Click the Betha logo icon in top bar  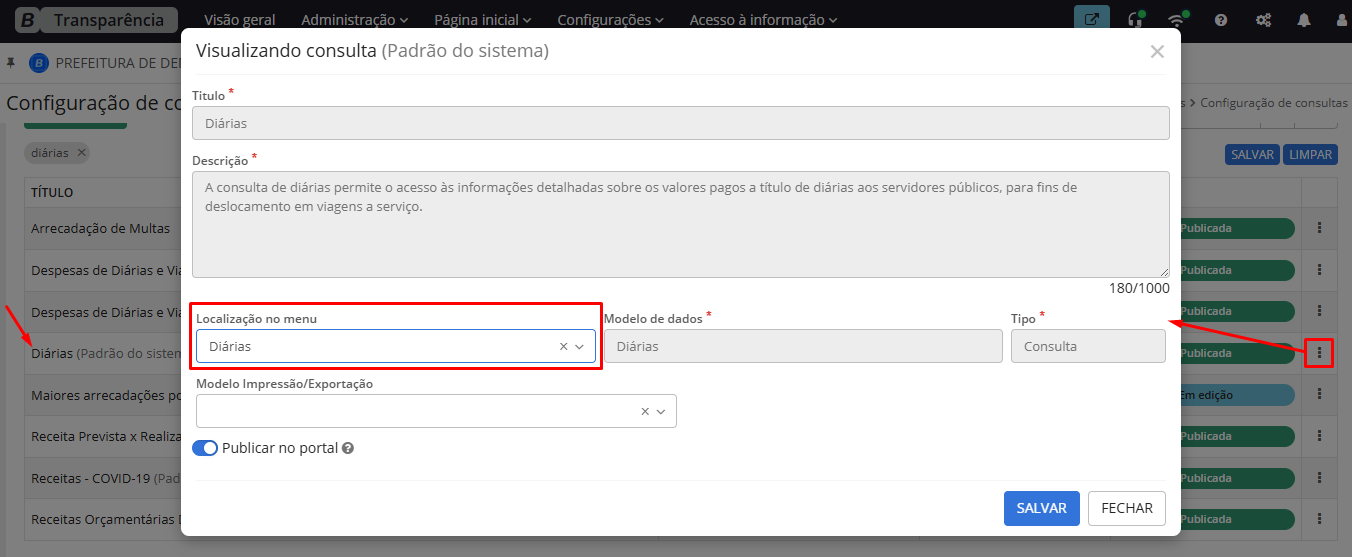click(x=26, y=20)
